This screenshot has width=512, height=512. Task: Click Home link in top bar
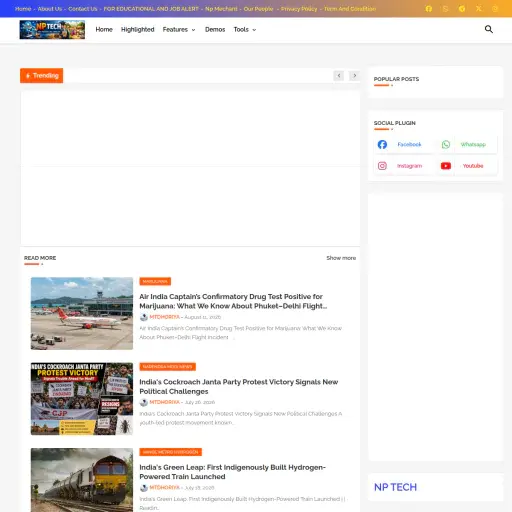point(23,9)
